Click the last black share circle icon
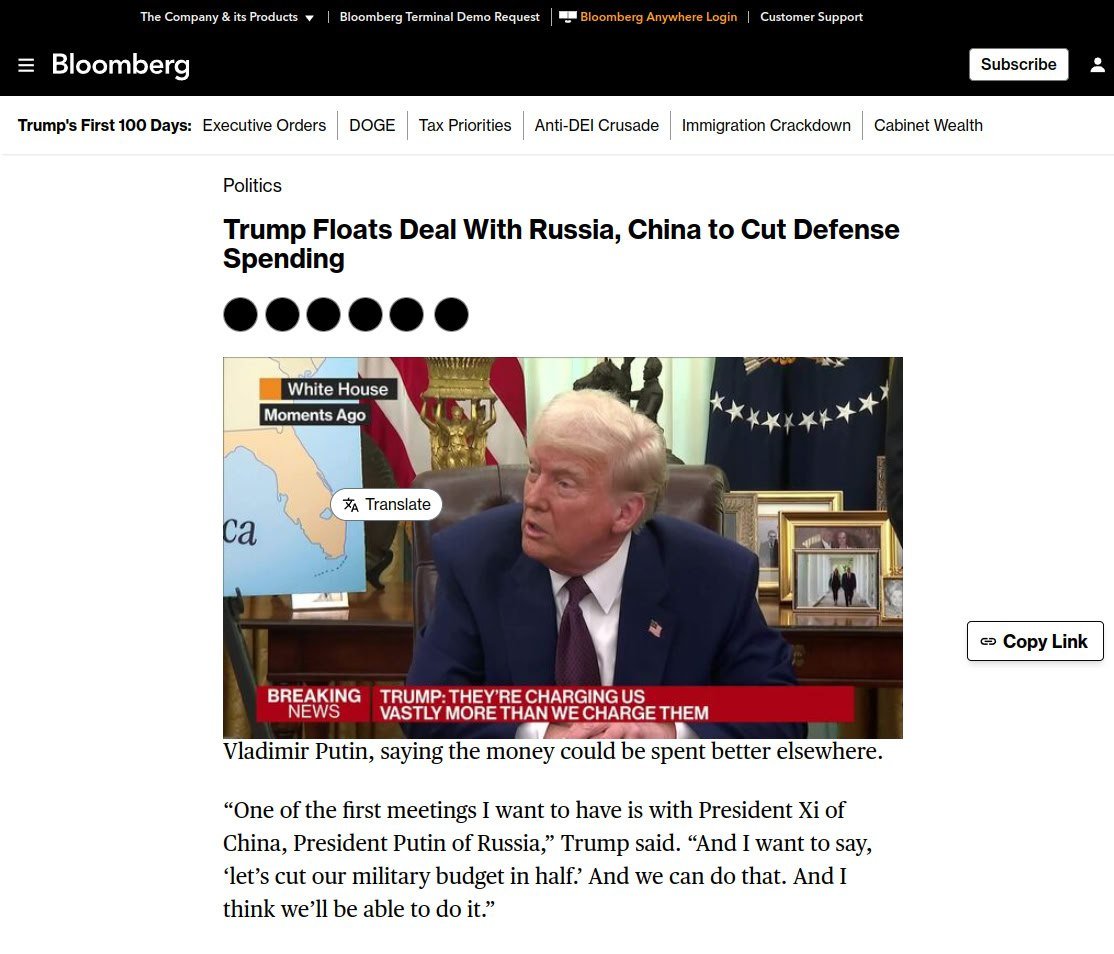The image size is (1114, 954). [x=451, y=314]
